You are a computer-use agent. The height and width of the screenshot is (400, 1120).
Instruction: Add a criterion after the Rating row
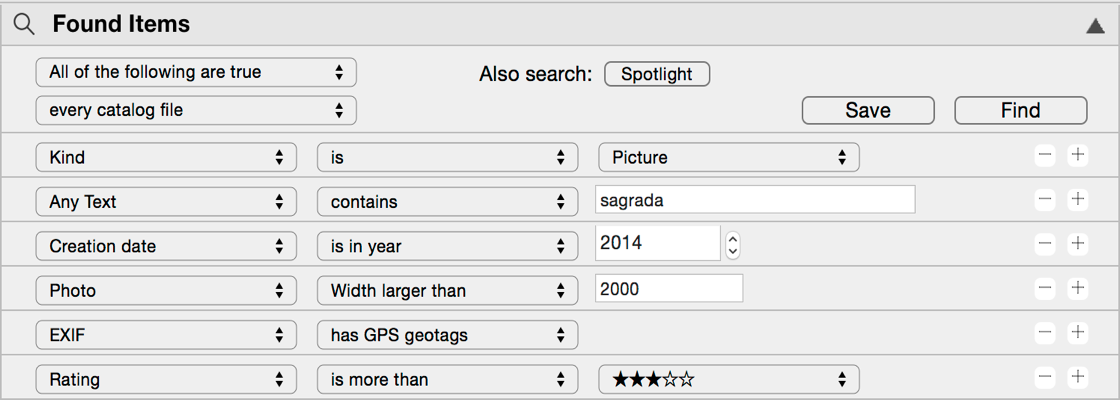(1078, 377)
